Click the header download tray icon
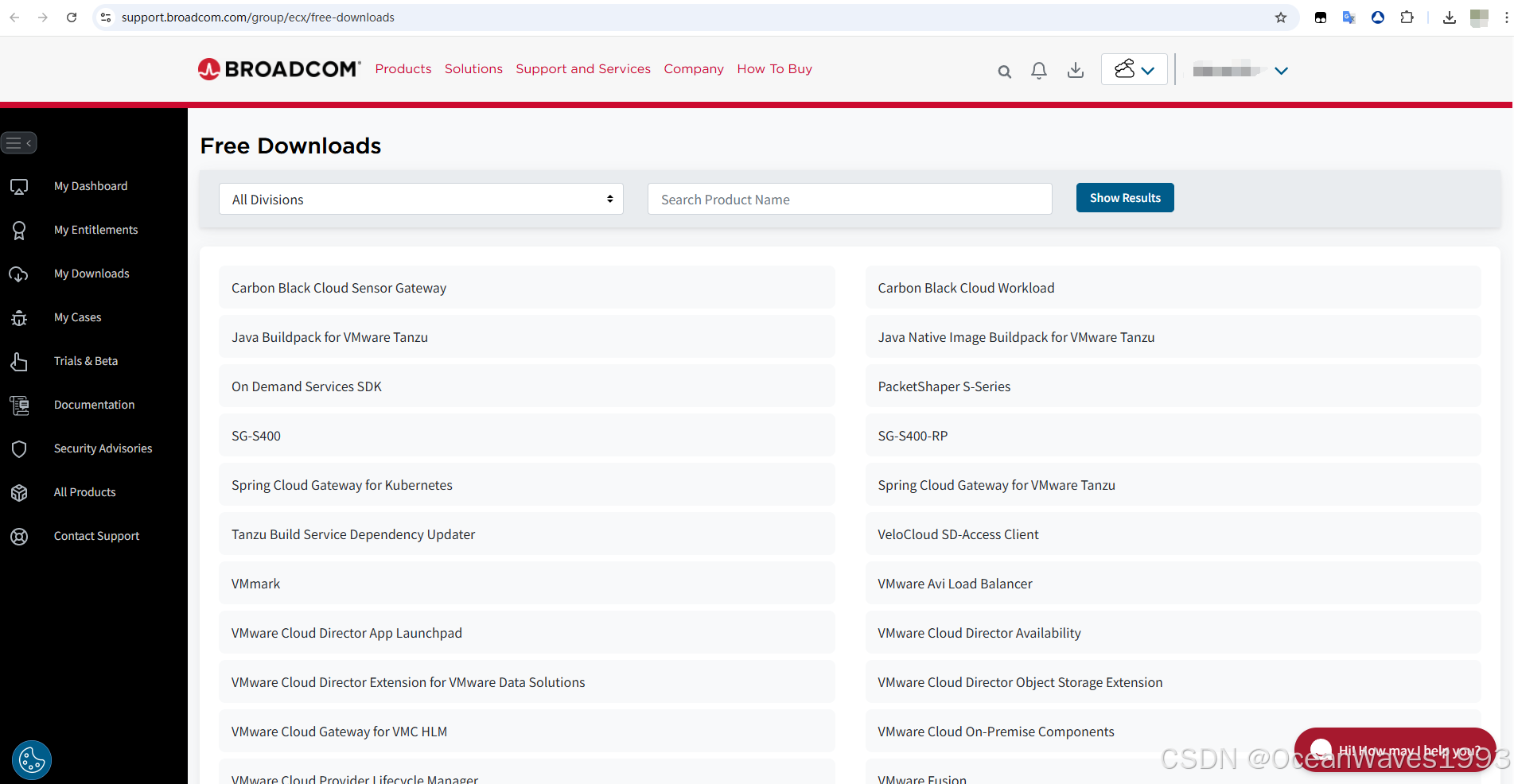1514x784 pixels. 1076,70
